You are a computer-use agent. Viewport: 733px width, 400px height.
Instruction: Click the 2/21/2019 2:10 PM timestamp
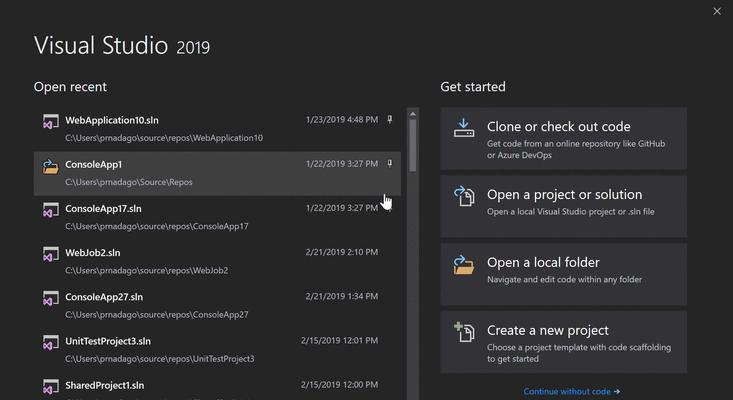click(x=342, y=252)
